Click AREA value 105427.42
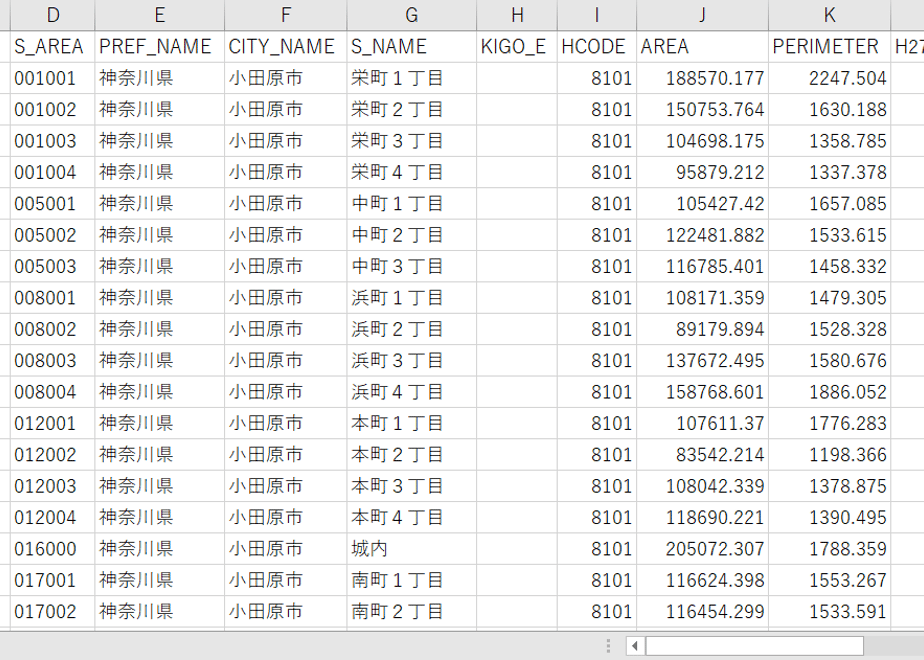The image size is (924, 660). (702, 204)
